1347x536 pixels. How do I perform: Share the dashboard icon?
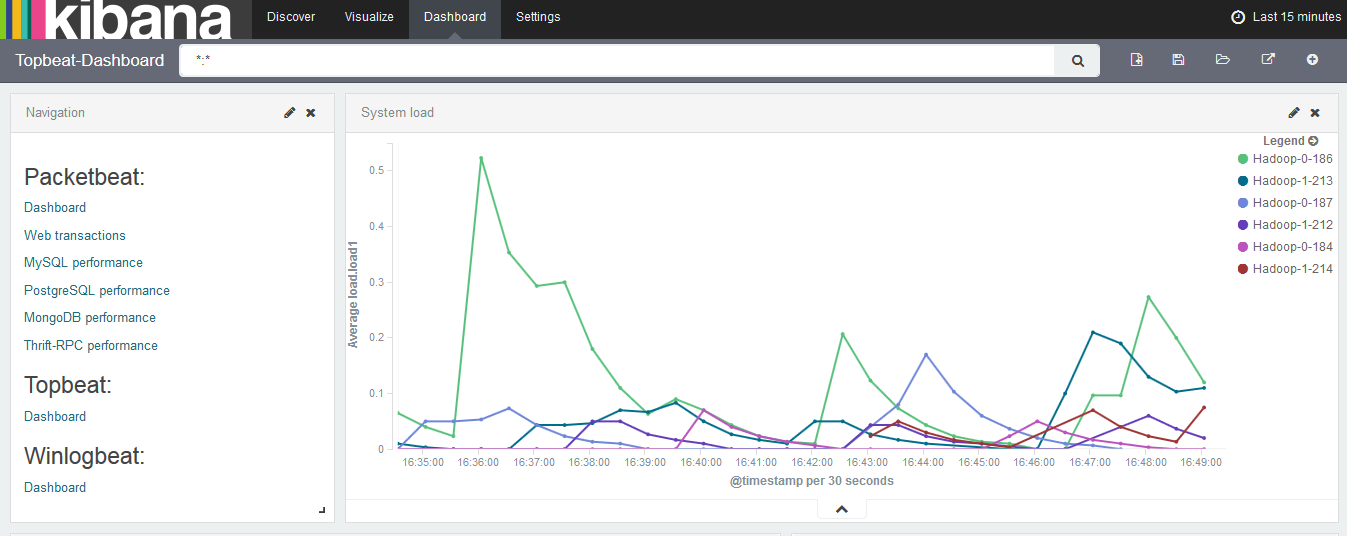click(x=1267, y=60)
